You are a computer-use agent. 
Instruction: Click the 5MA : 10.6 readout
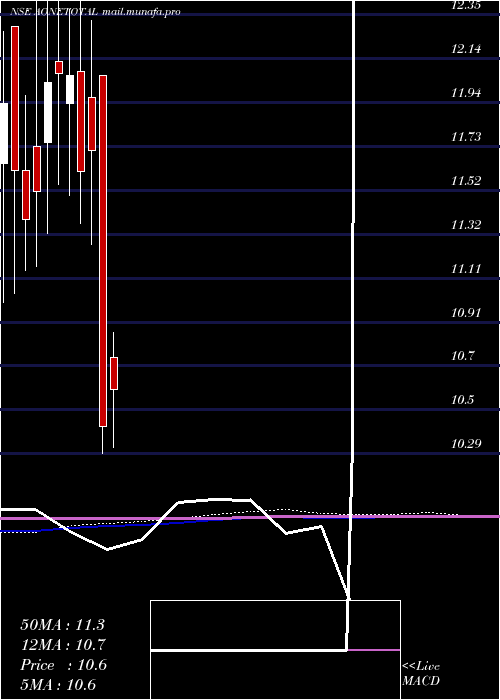pos(58,685)
